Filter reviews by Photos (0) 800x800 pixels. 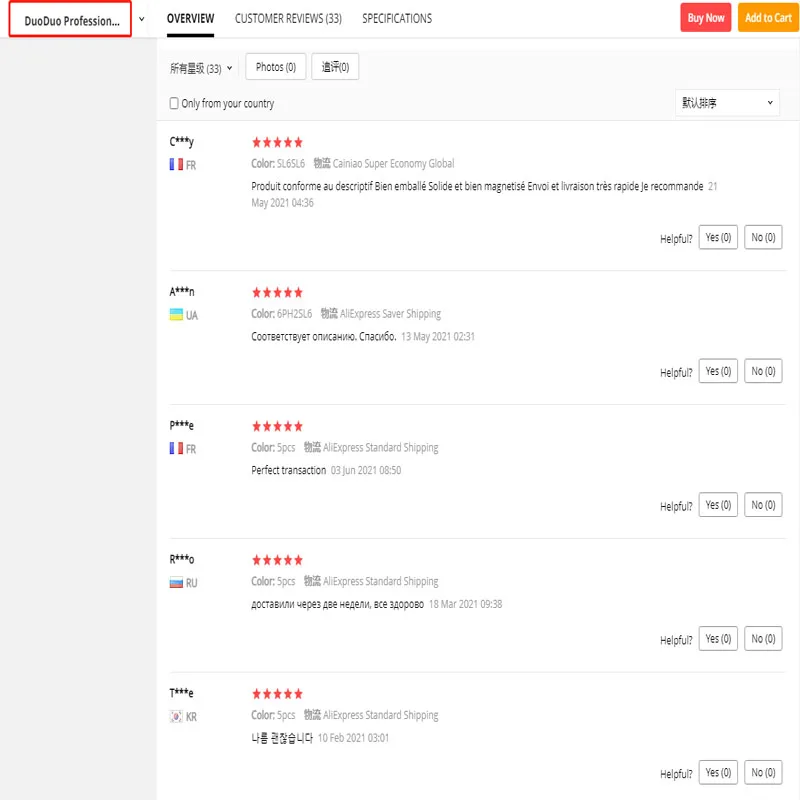[x=276, y=67]
